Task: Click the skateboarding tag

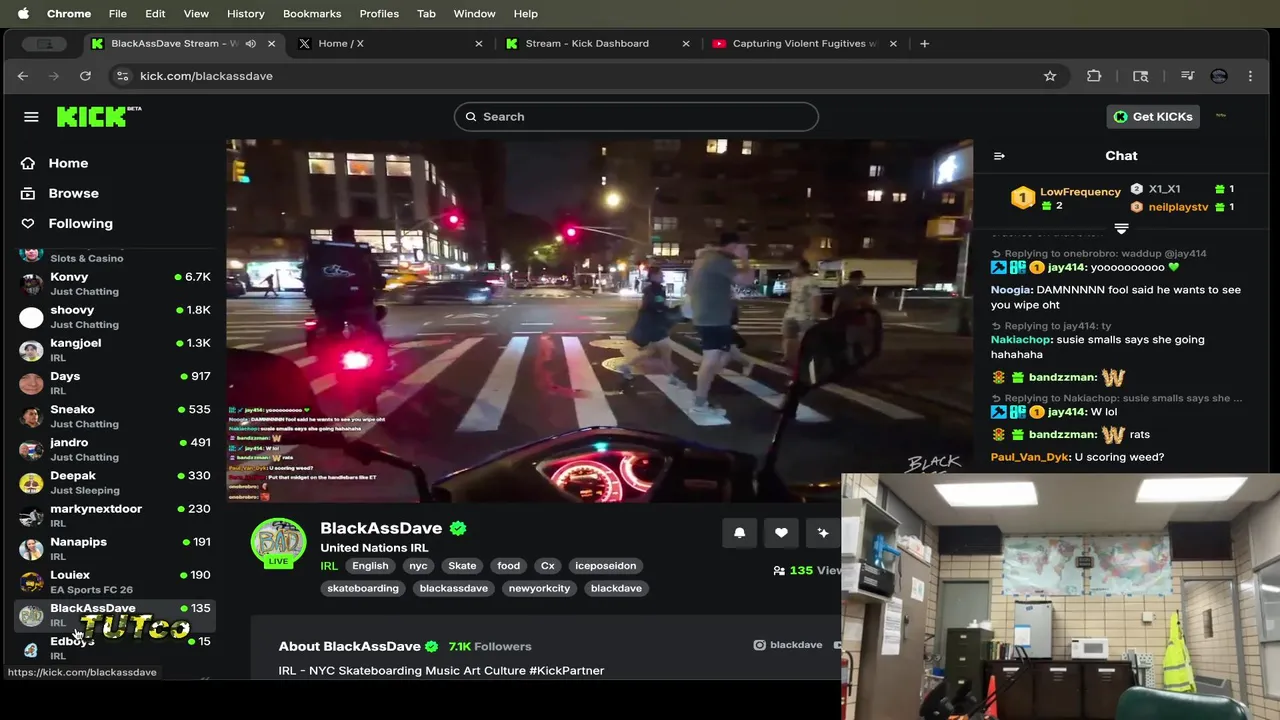Action: pos(363,588)
